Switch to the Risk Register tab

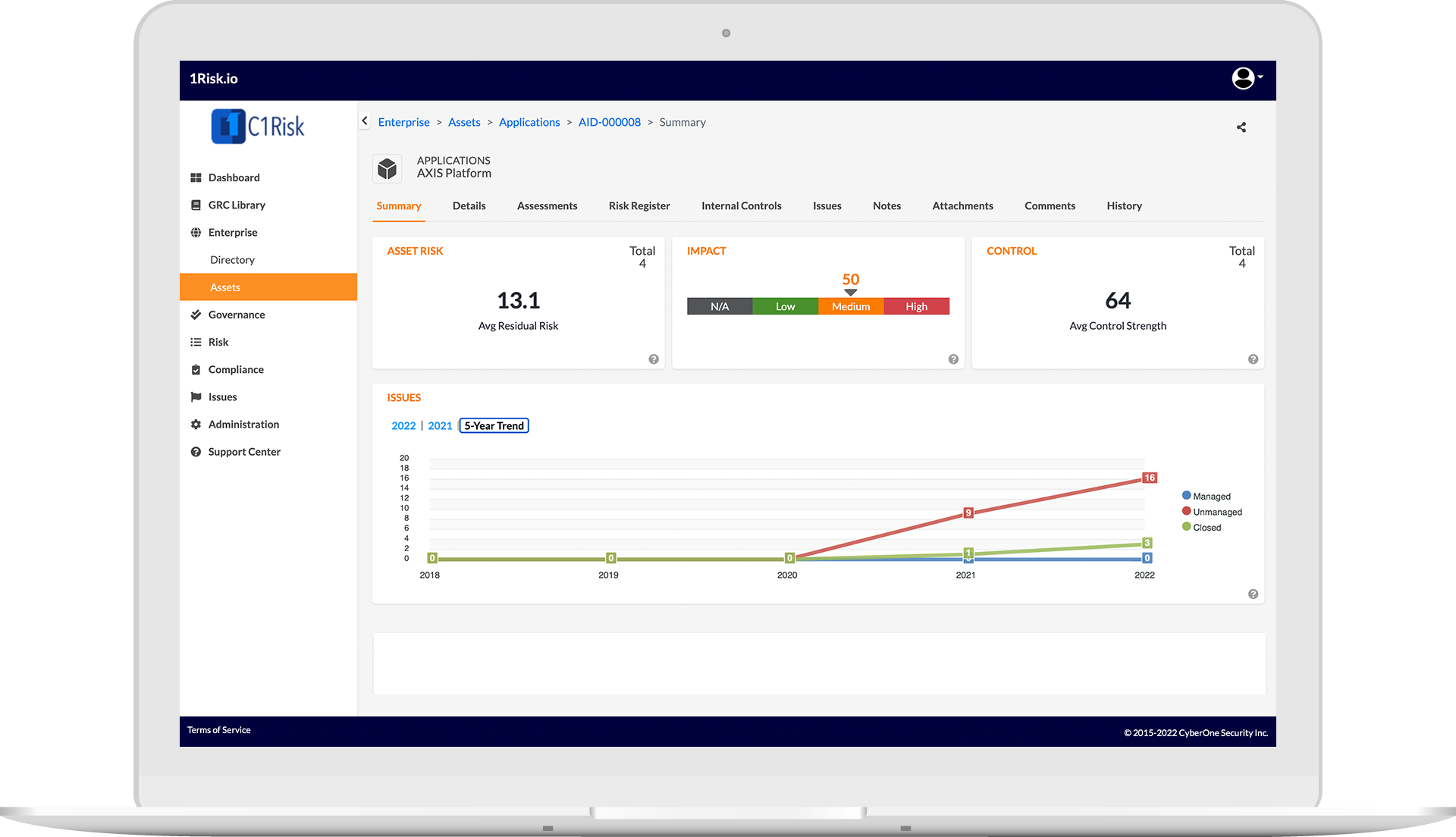tap(639, 205)
